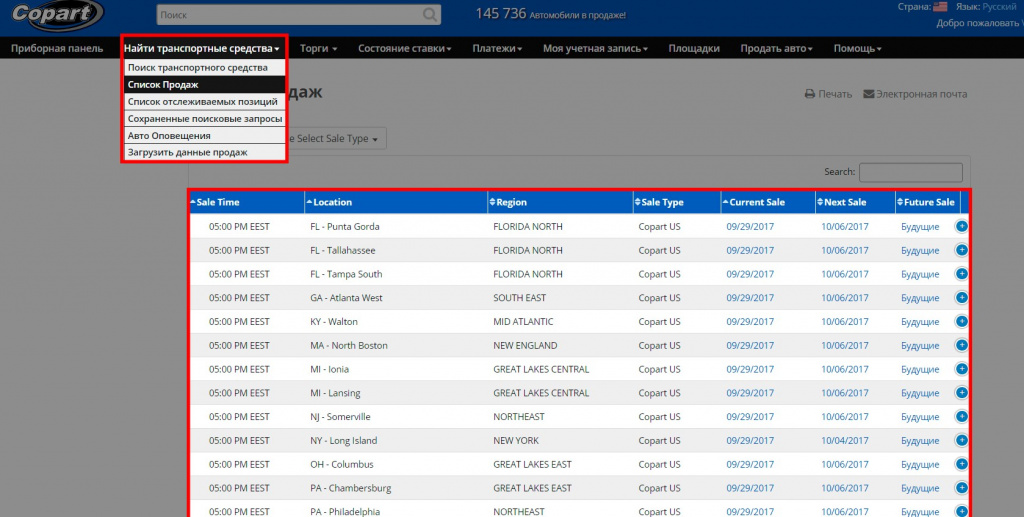Viewport: 1024px width, 517px height.
Task: Open the Платежи menu
Action: tap(498, 48)
